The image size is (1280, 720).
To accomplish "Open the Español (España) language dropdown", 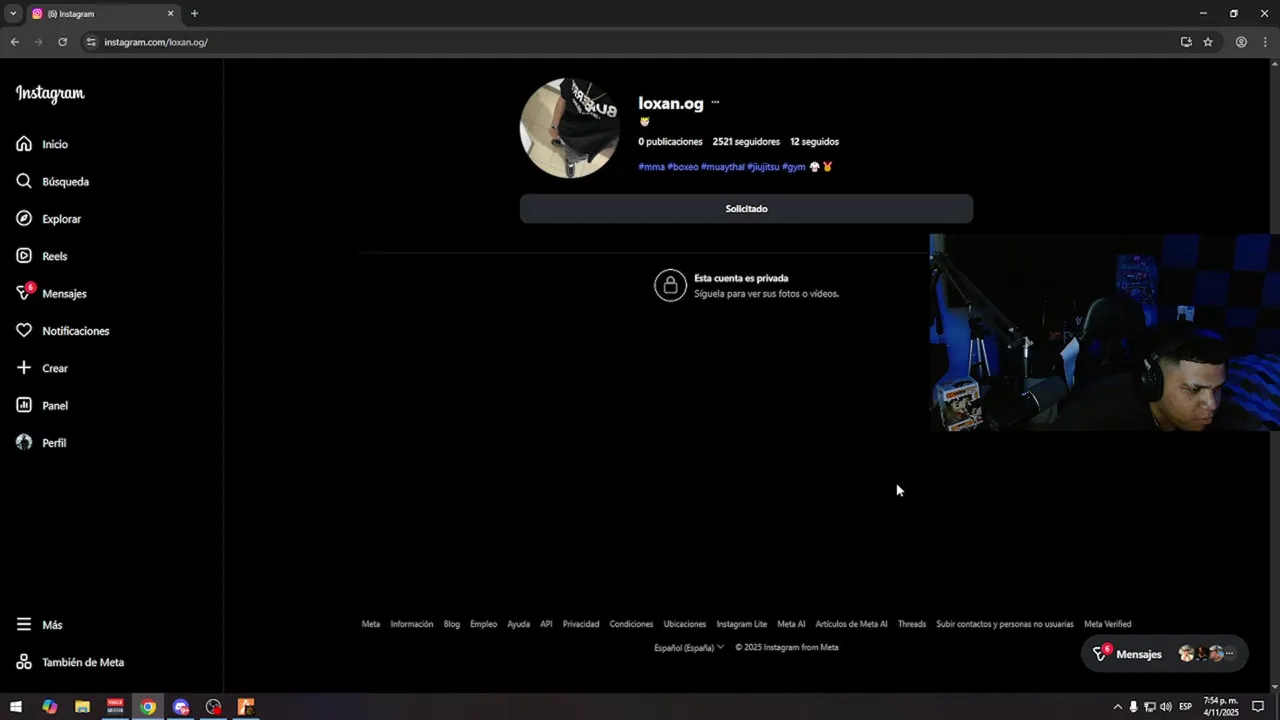I will pyautogui.click(x=689, y=647).
